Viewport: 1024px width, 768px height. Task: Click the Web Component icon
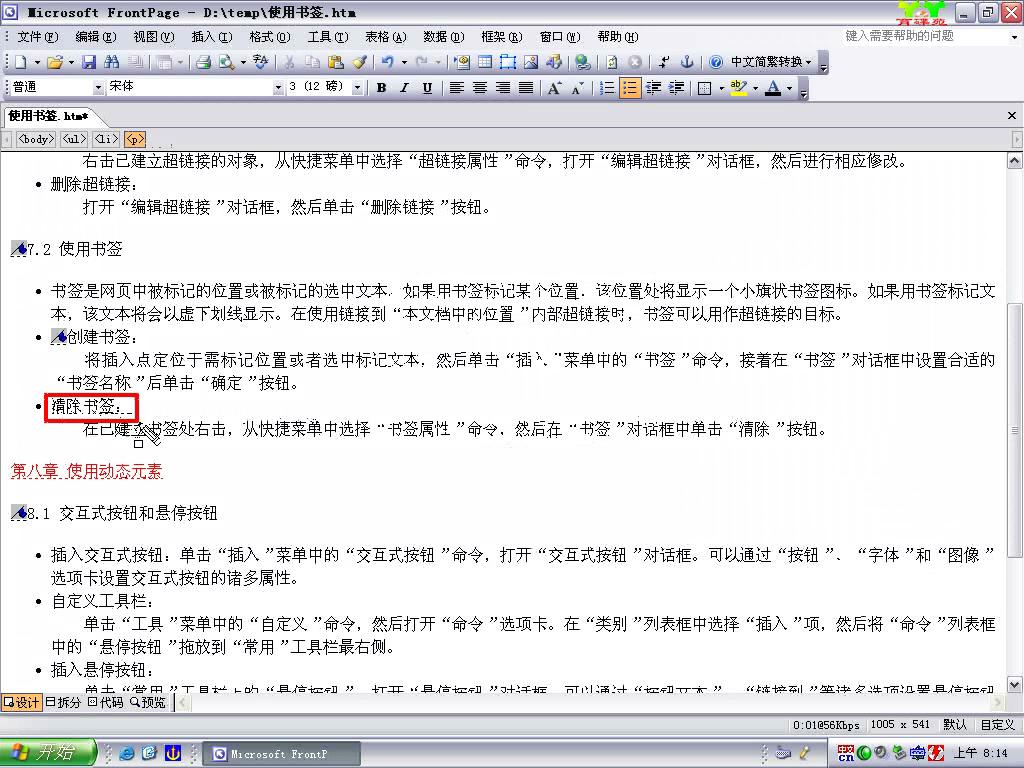point(462,62)
